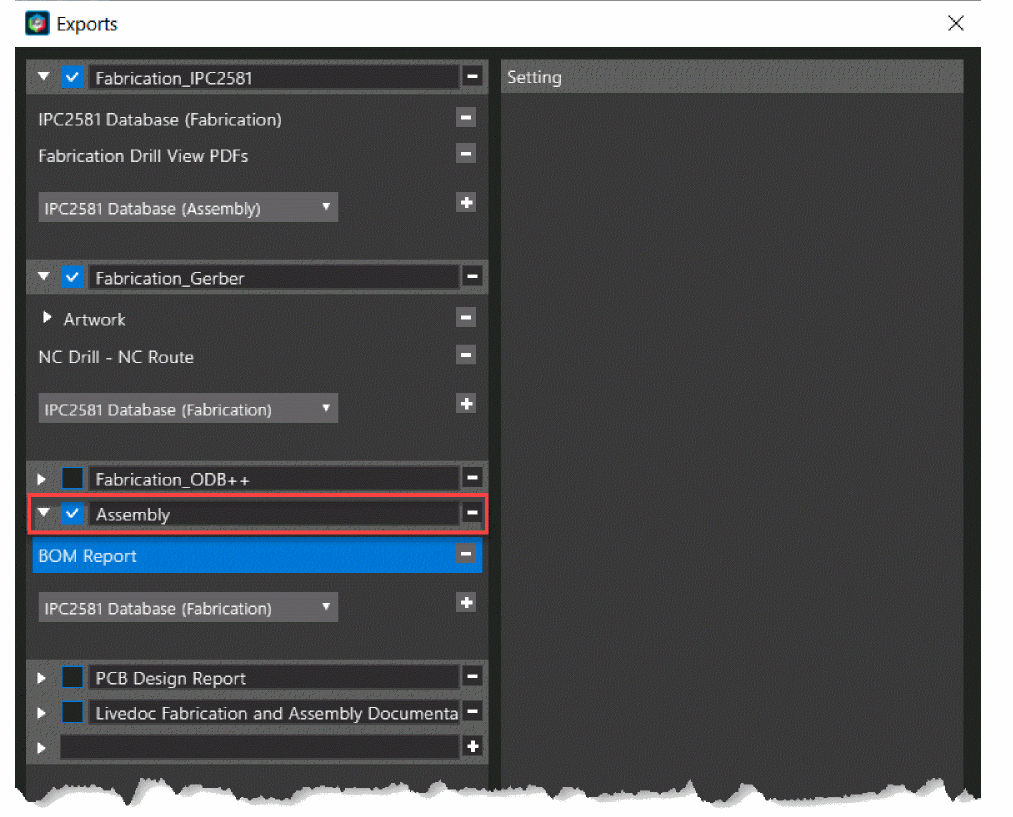
Task: Expand the empty new group row
Action: click(41, 748)
